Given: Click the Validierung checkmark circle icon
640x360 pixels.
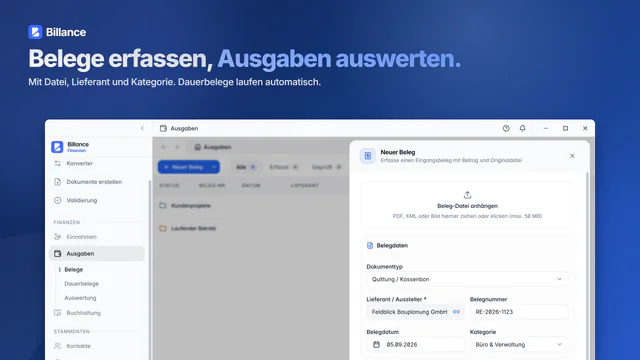Looking at the screenshot, I should [x=58, y=200].
